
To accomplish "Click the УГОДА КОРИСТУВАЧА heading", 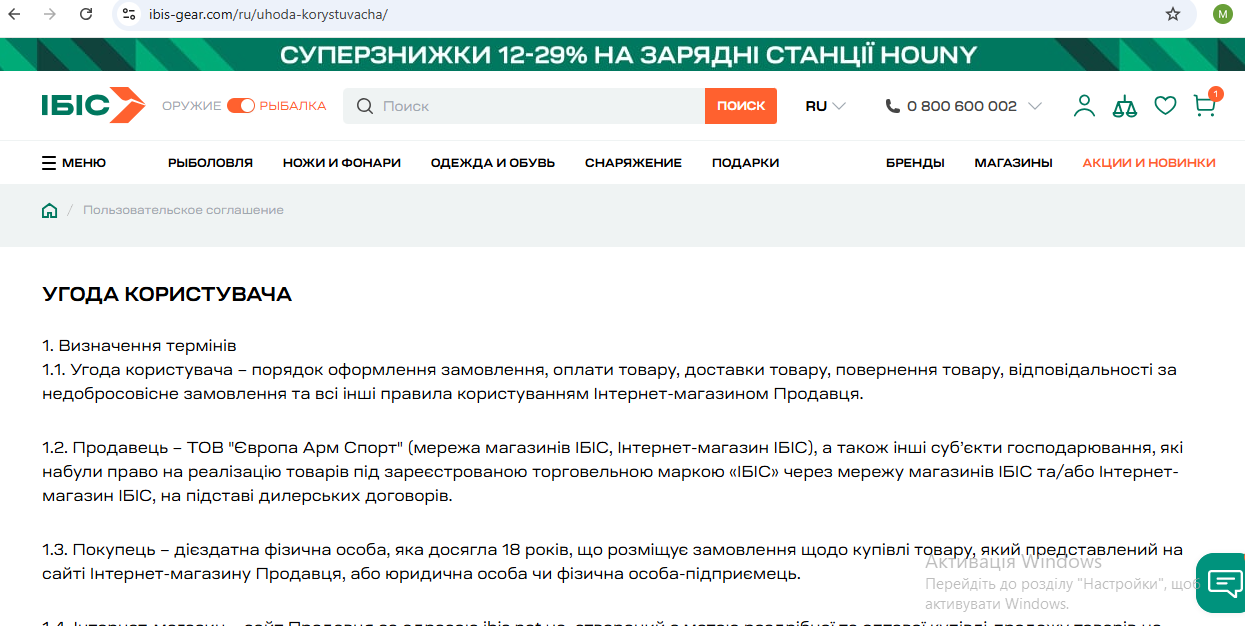I will point(167,294).
